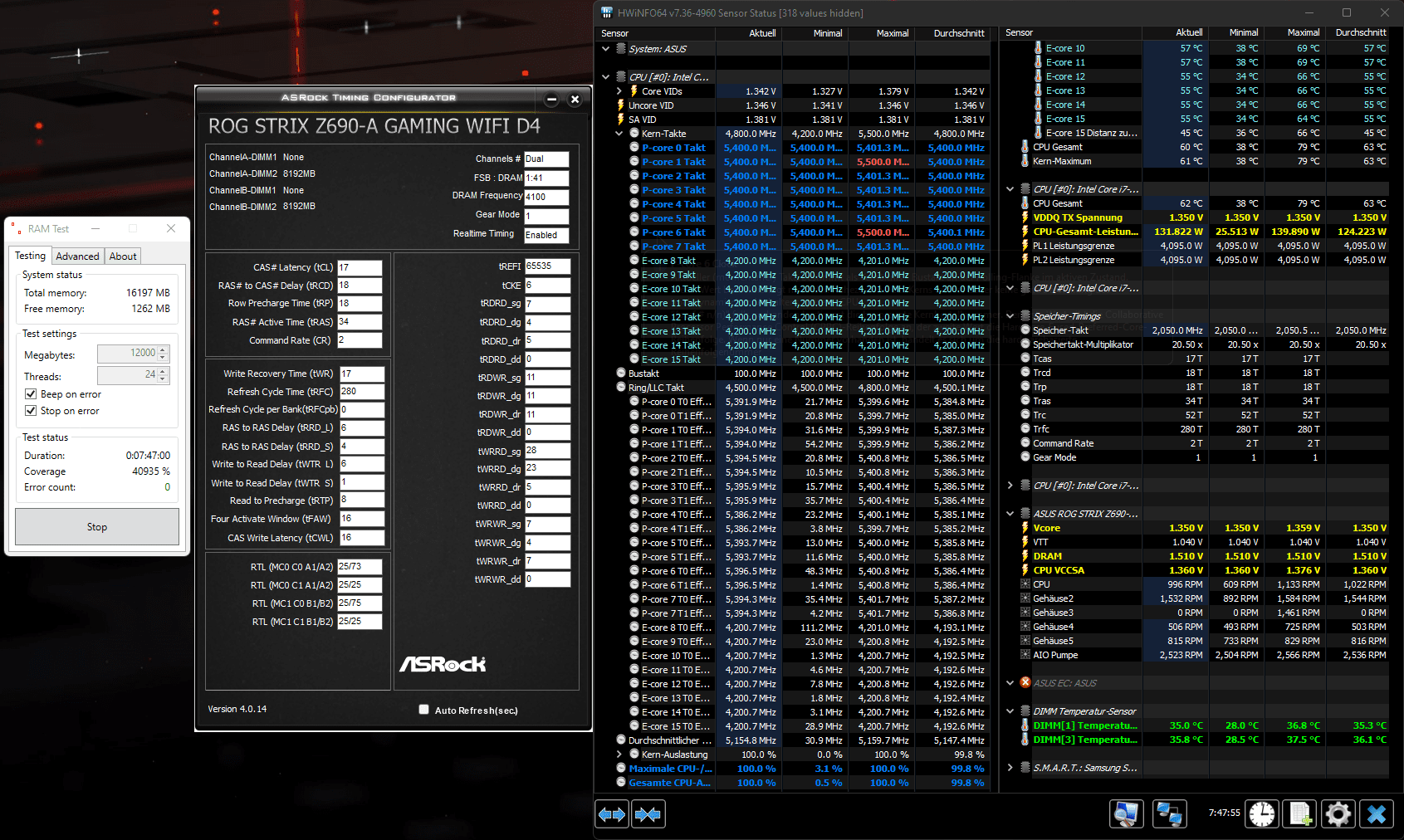Minimize ASRock Timing Configurator round button
Viewport: 1404px width, 840px height.
pyautogui.click(x=551, y=100)
